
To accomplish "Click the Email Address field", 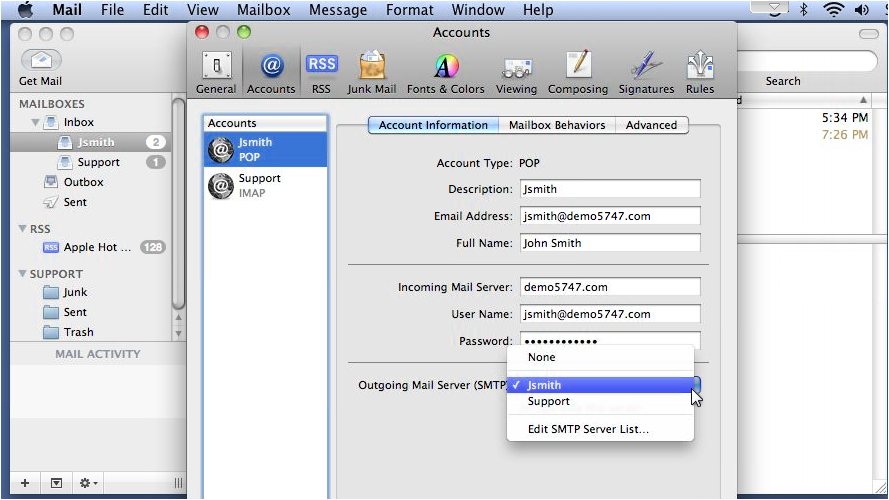I will (x=610, y=216).
